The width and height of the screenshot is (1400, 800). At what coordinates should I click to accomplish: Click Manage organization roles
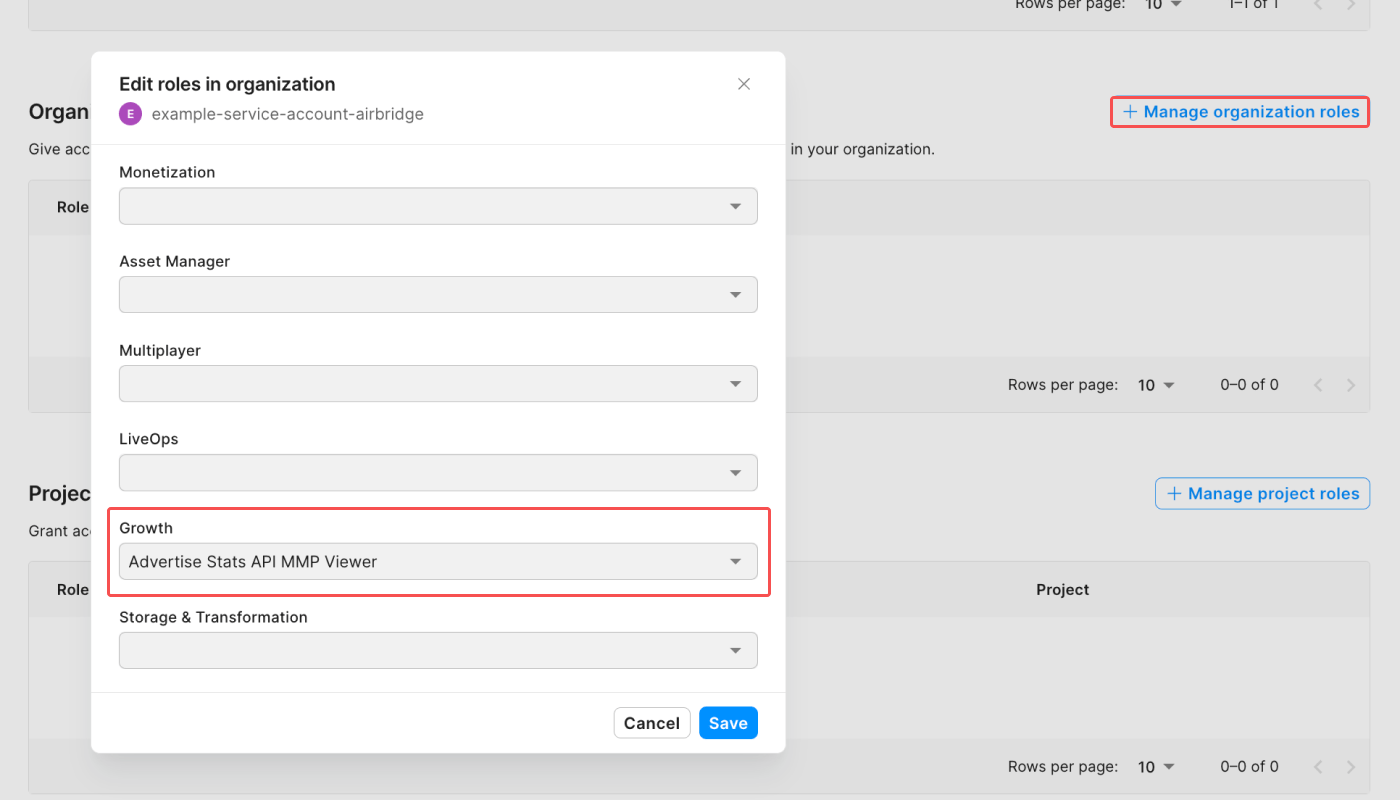click(x=1240, y=112)
